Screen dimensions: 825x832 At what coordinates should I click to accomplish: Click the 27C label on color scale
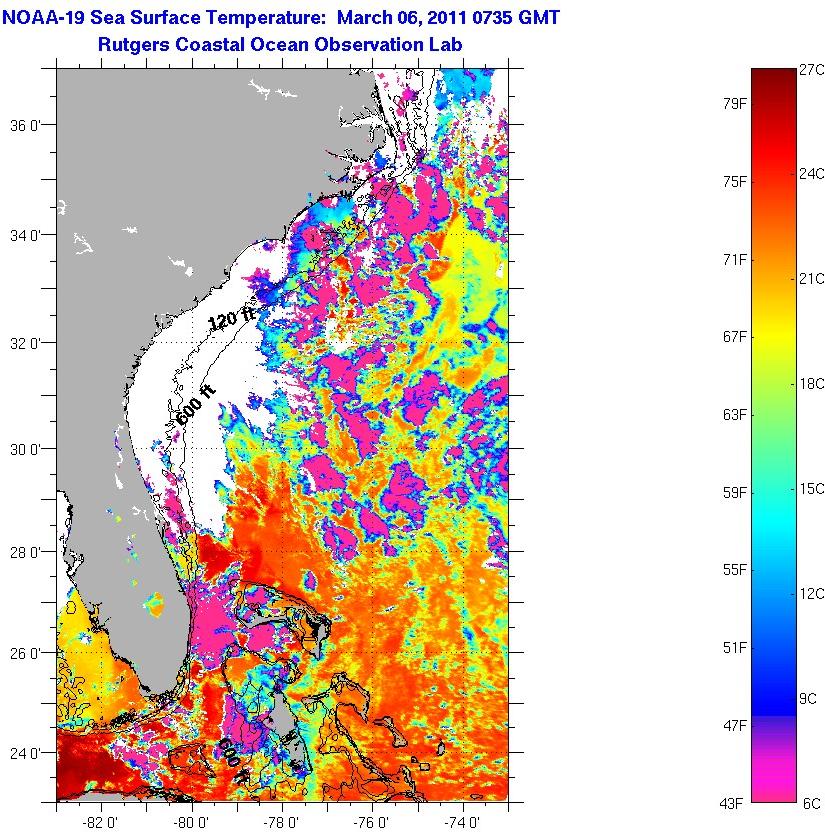point(812,70)
